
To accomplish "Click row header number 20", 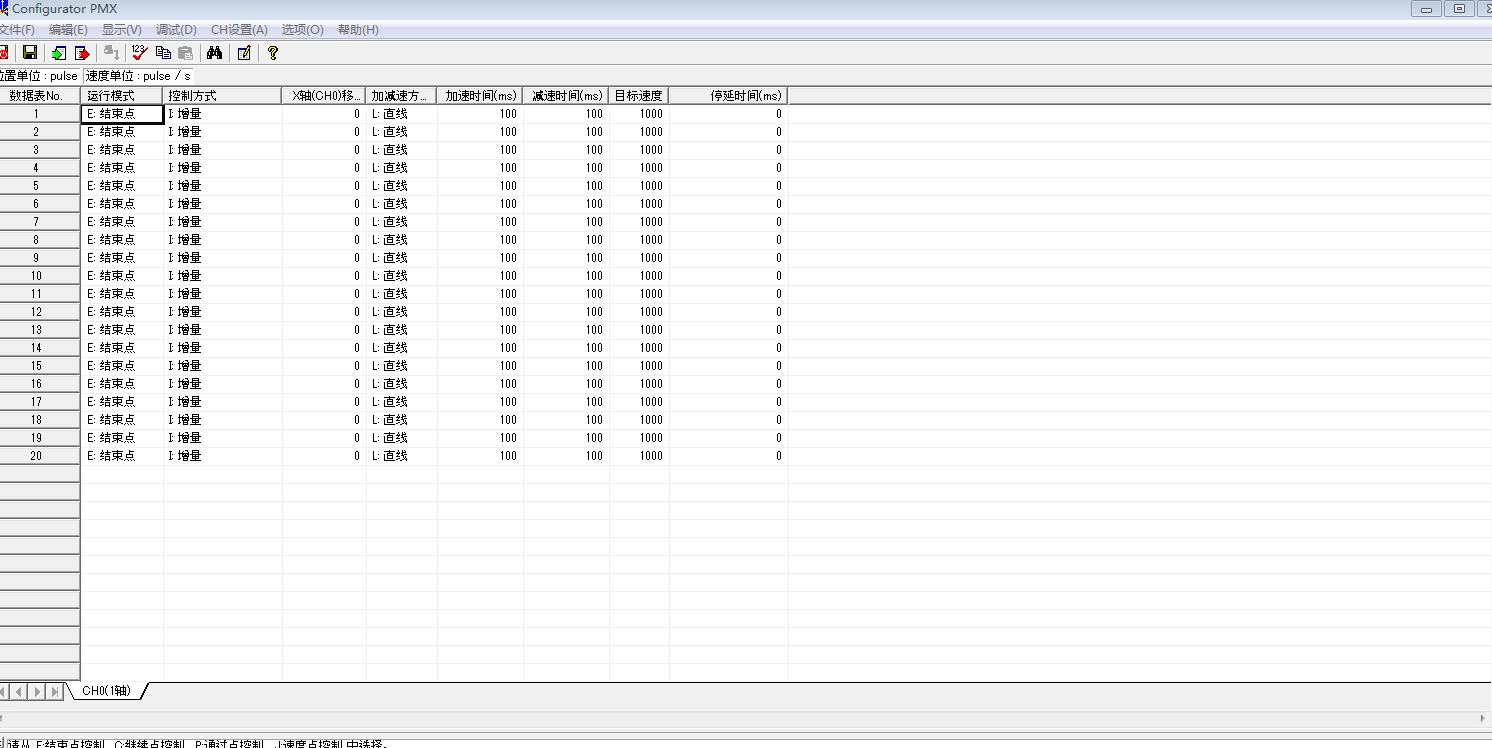I will point(37,456).
